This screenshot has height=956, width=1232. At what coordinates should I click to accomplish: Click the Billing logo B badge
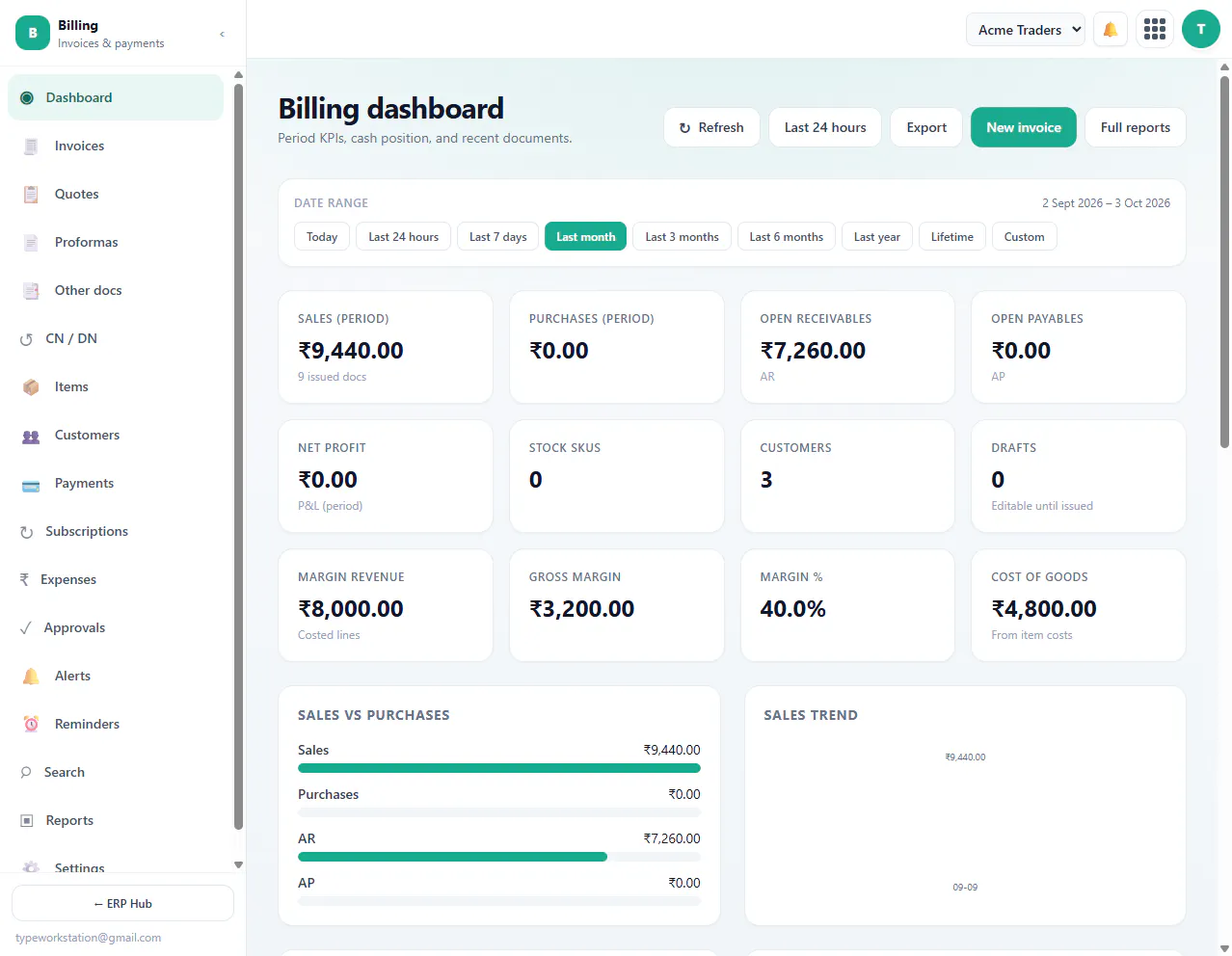pyautogui.click(x=33, y=33)
